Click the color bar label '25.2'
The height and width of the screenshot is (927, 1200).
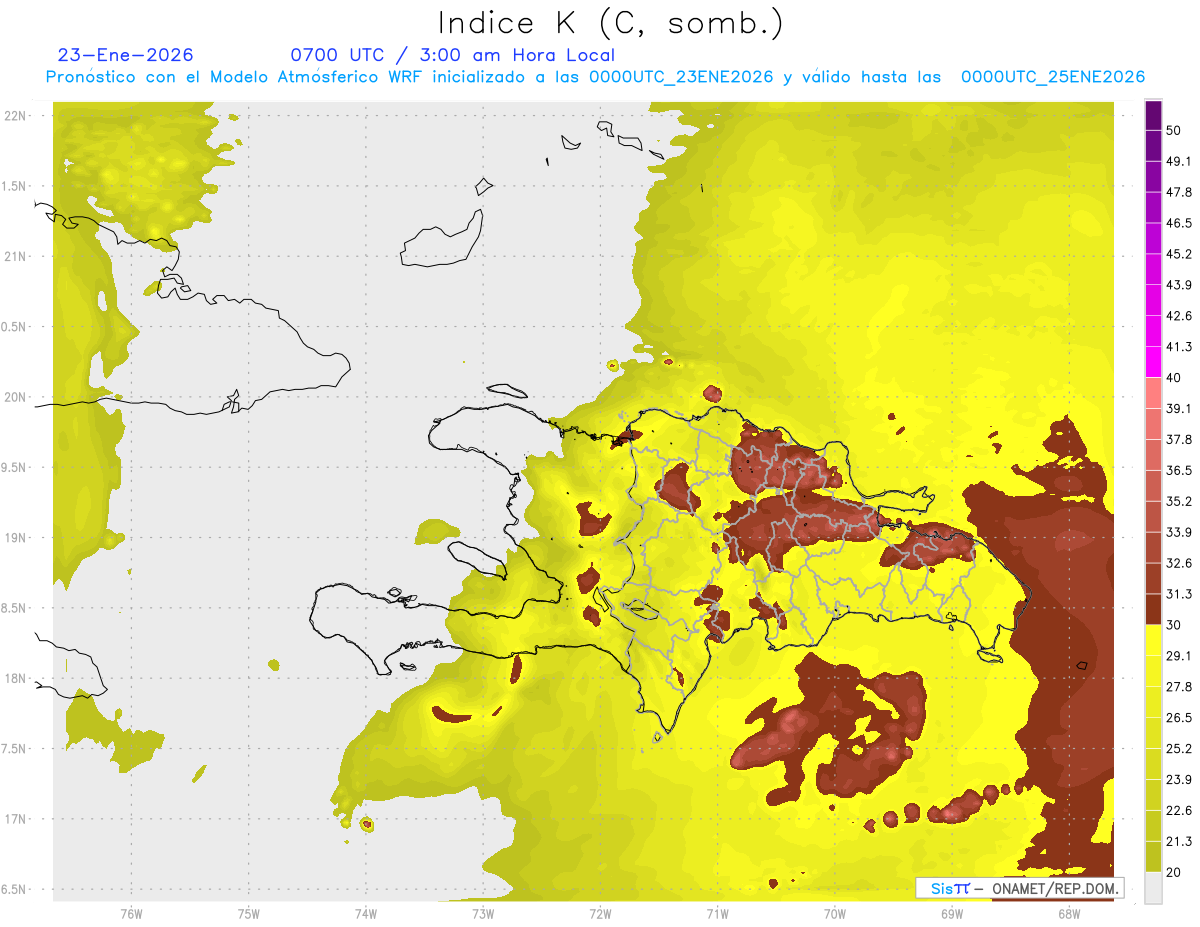[x=1179, y=749]
